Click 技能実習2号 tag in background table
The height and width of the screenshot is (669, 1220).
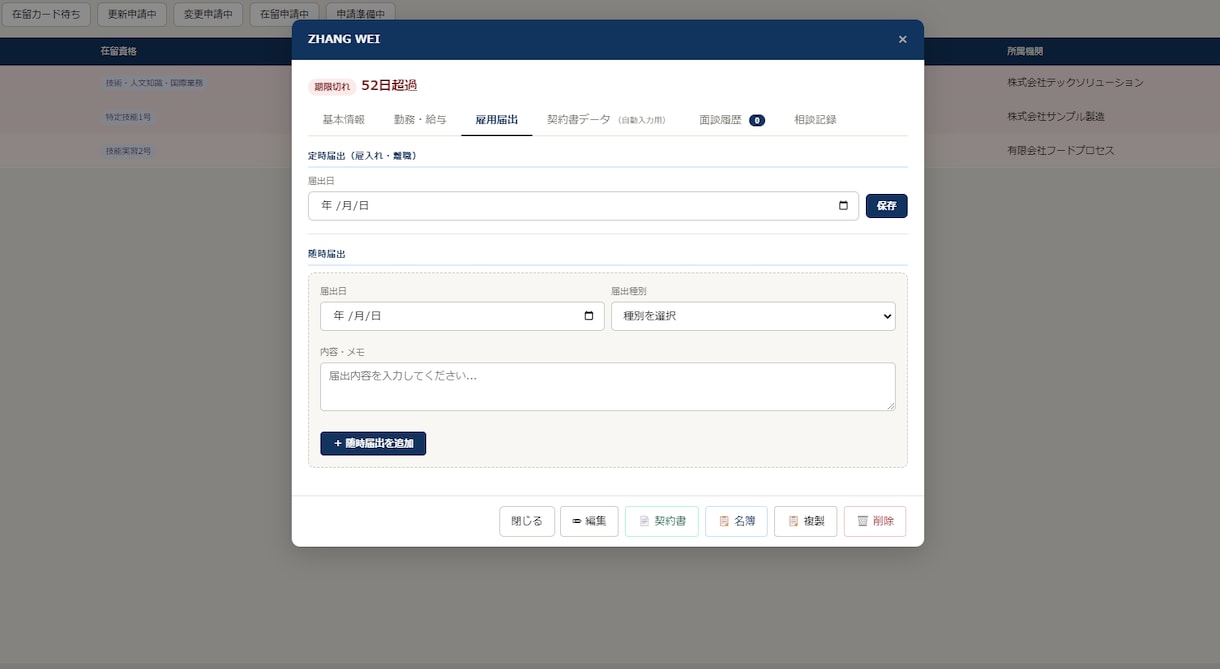click(128, 151)
